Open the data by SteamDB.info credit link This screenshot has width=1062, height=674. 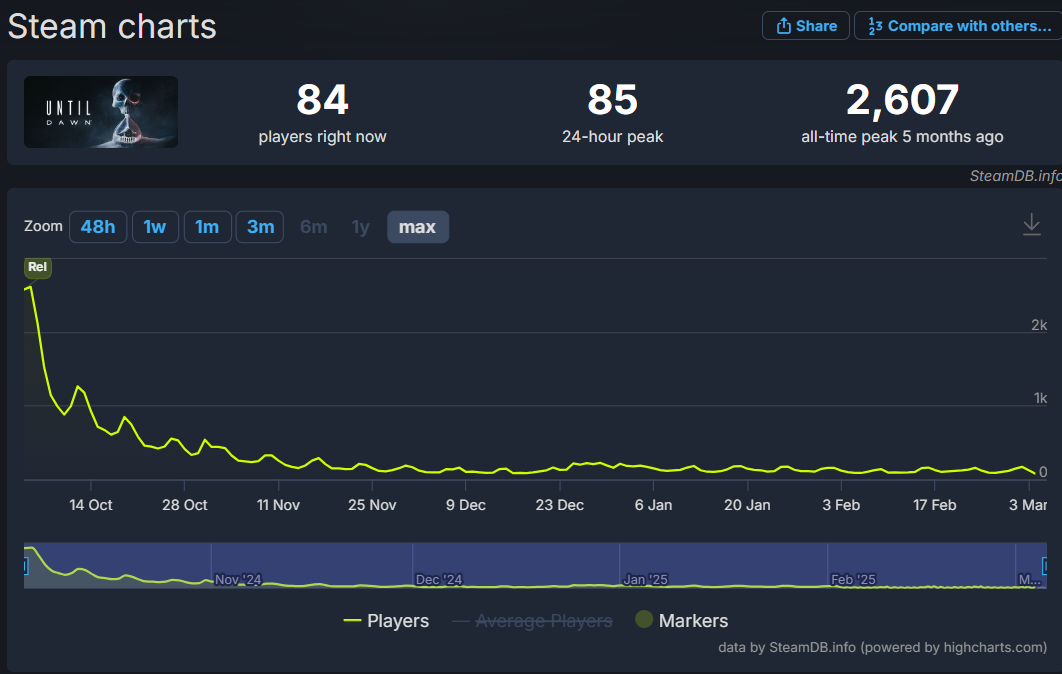883,648
